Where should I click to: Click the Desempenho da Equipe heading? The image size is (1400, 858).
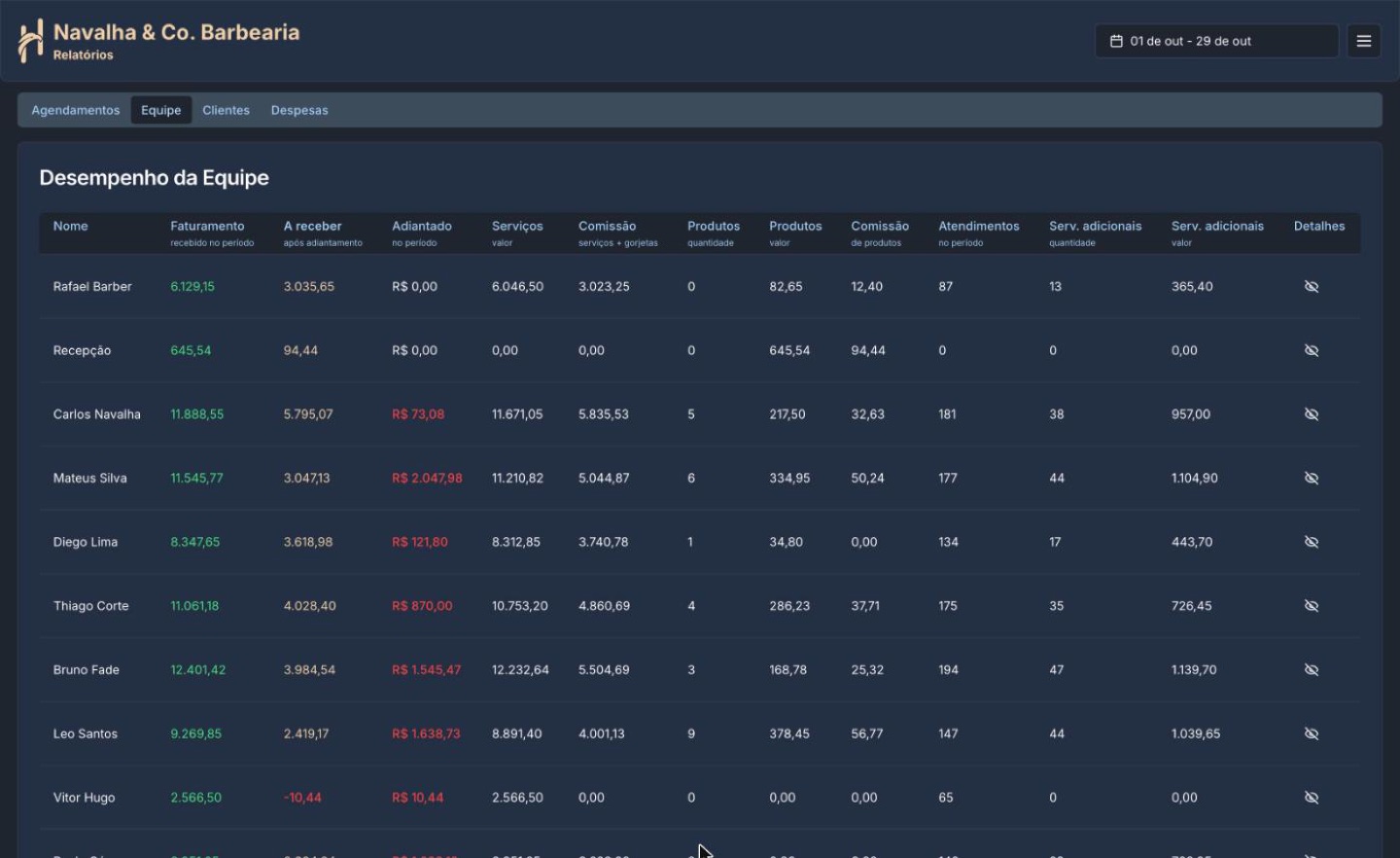tap(154, 178)
